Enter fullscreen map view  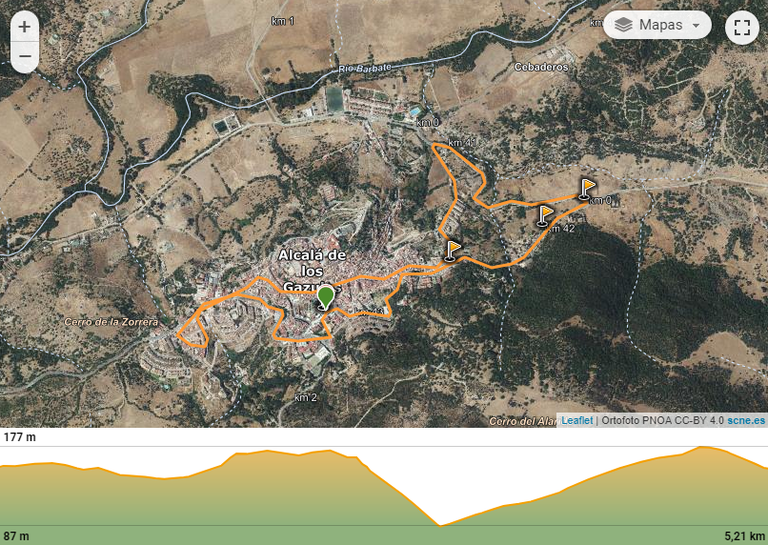coord(742,28)
